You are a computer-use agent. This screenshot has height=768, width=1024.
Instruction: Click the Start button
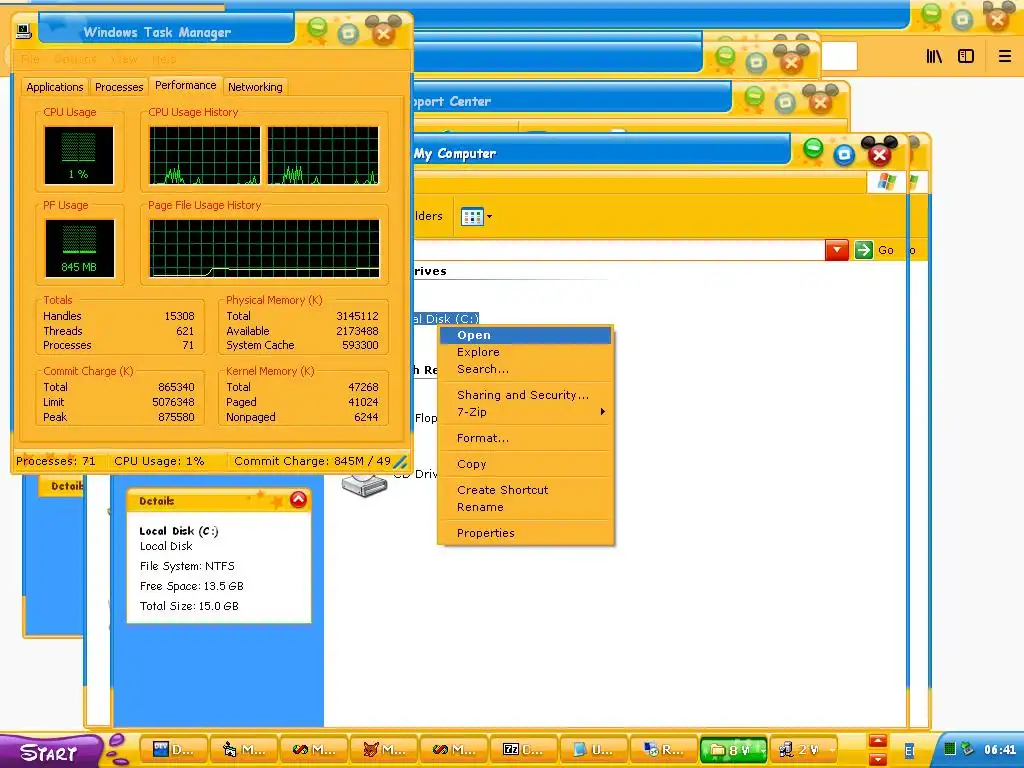tap(50, 752)
